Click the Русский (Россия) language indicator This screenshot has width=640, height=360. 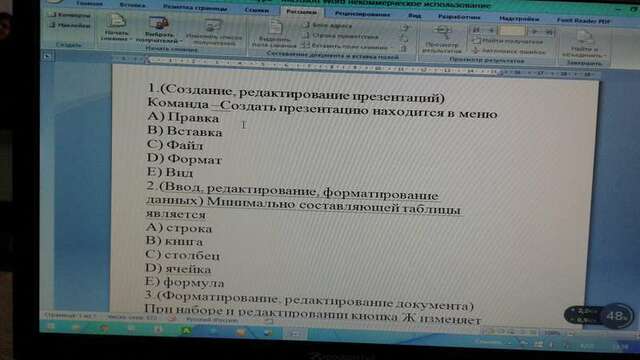(x=211, y=320)
